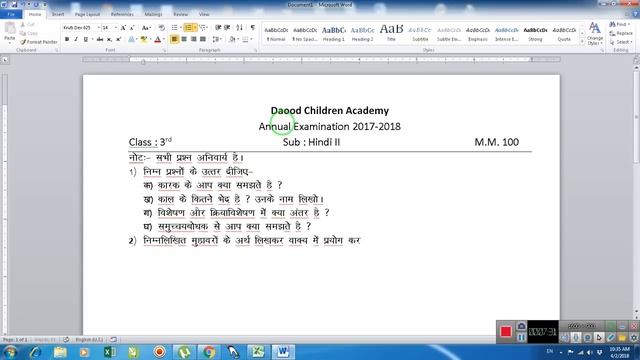Switch to the Review tab
The width and height of the screenshot is (640, 360).
180,14
